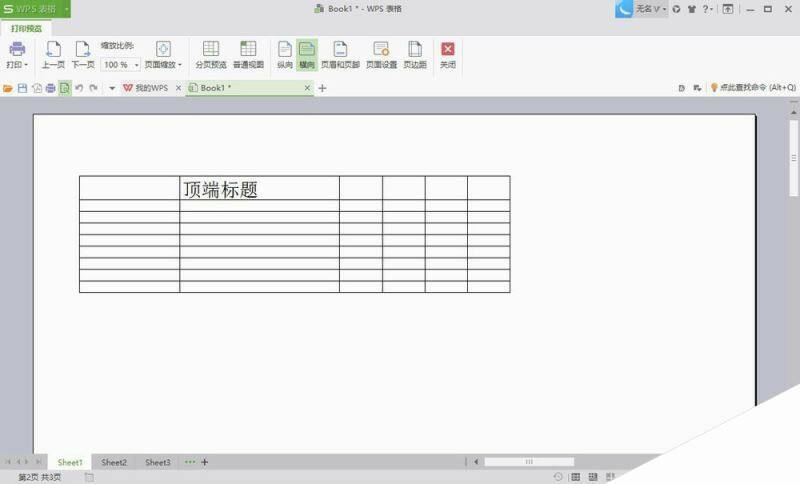Click the status bar normal view grid icon

pyautogui.click(x=576, y=477)
